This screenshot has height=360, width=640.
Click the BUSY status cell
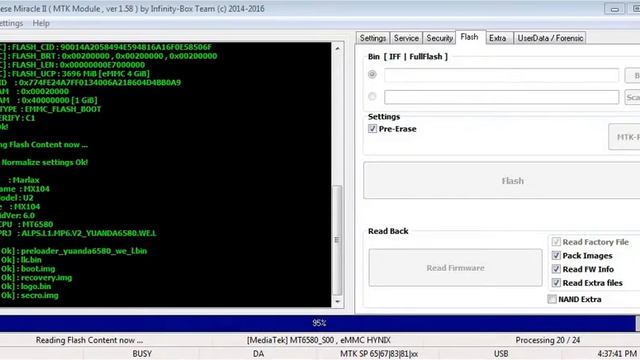[142, 354]
